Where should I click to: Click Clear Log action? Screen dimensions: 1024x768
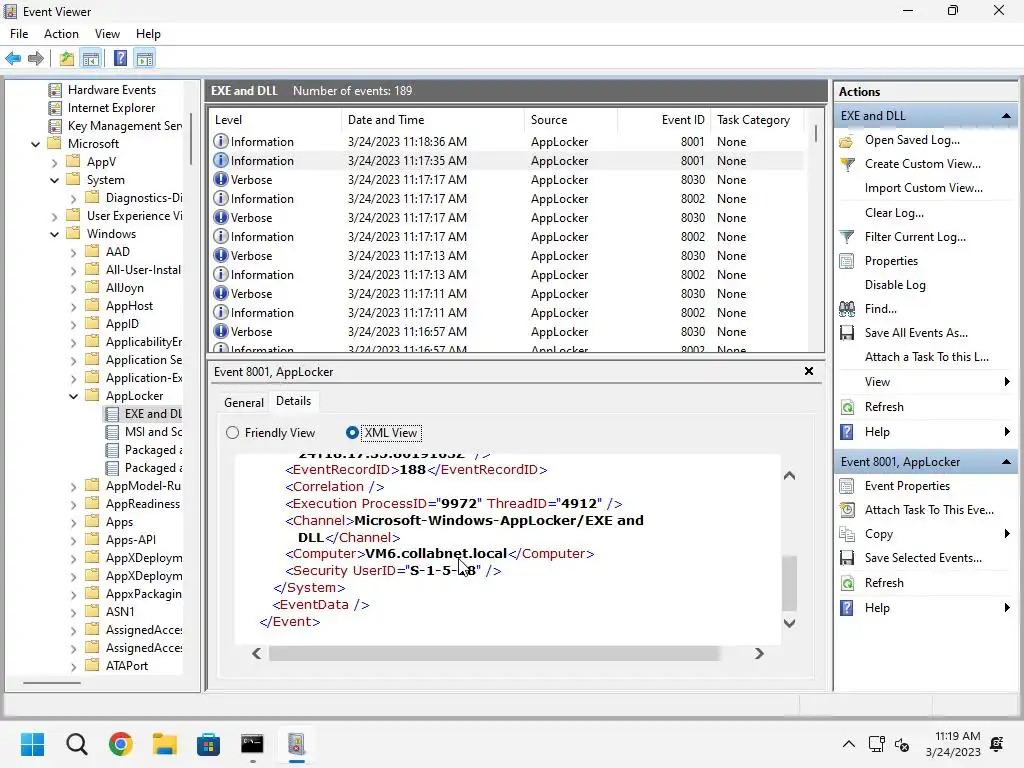[x=894, y=213]
